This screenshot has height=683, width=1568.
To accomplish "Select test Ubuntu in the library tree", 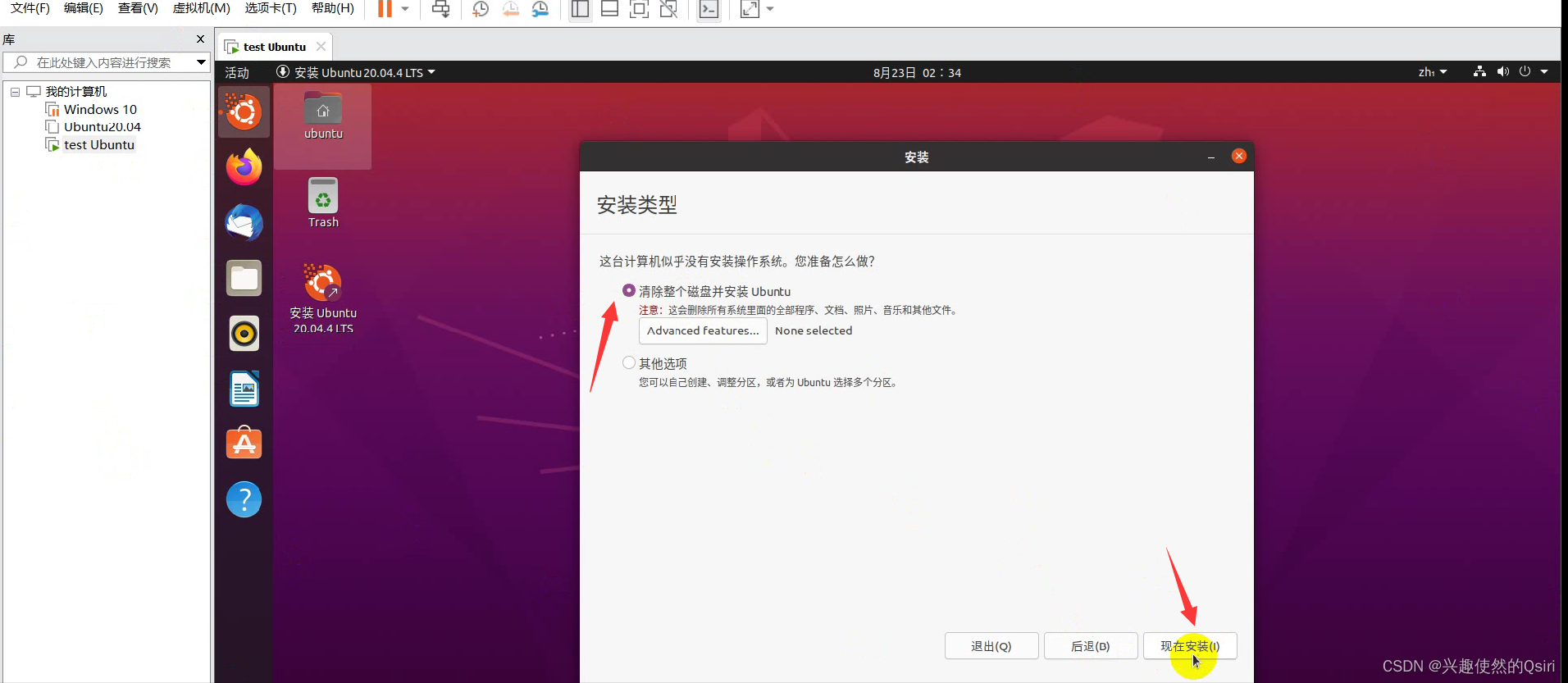I will (x=99, y=145).
